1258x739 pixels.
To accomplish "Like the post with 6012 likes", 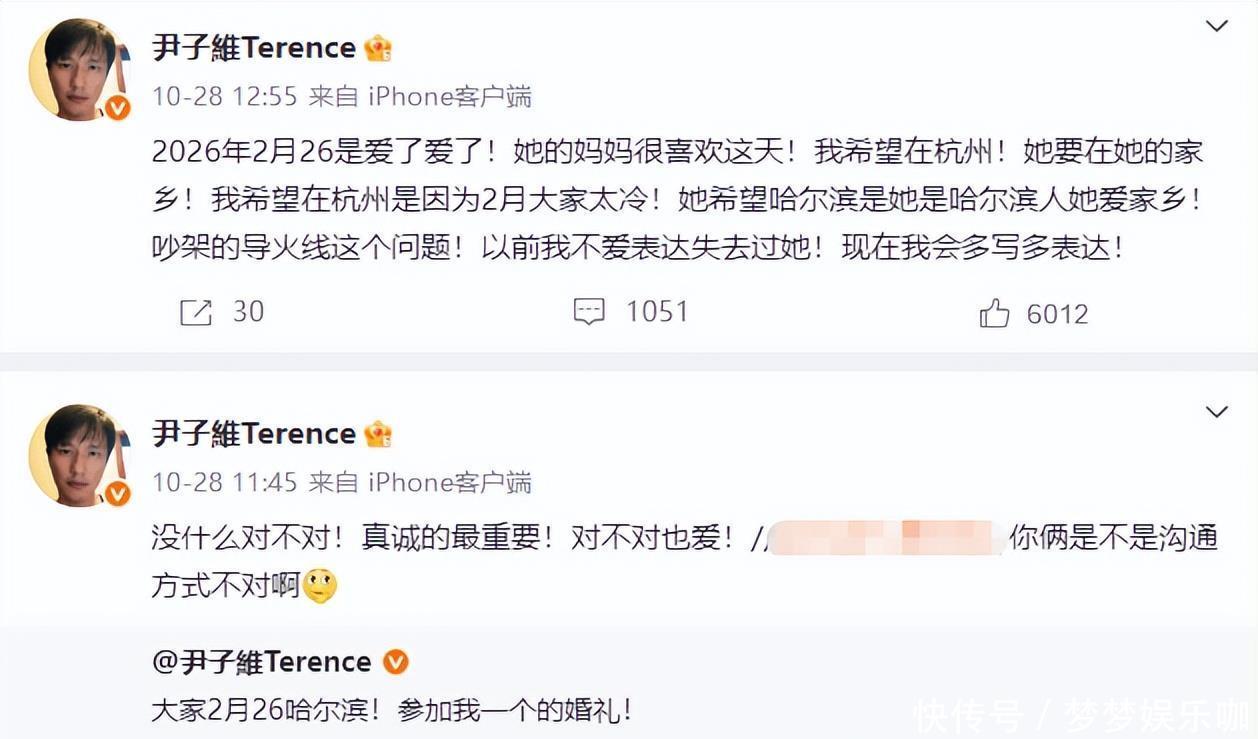I will 994,314.
